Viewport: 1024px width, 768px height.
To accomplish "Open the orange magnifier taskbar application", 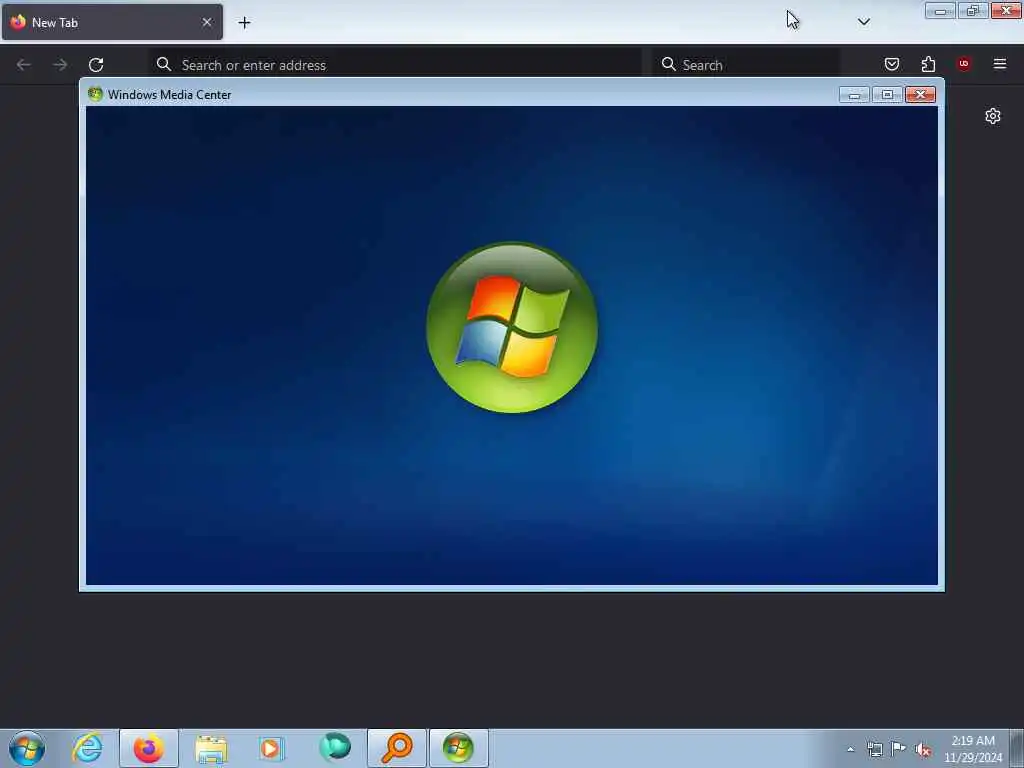I will click(x=396, y=748).
